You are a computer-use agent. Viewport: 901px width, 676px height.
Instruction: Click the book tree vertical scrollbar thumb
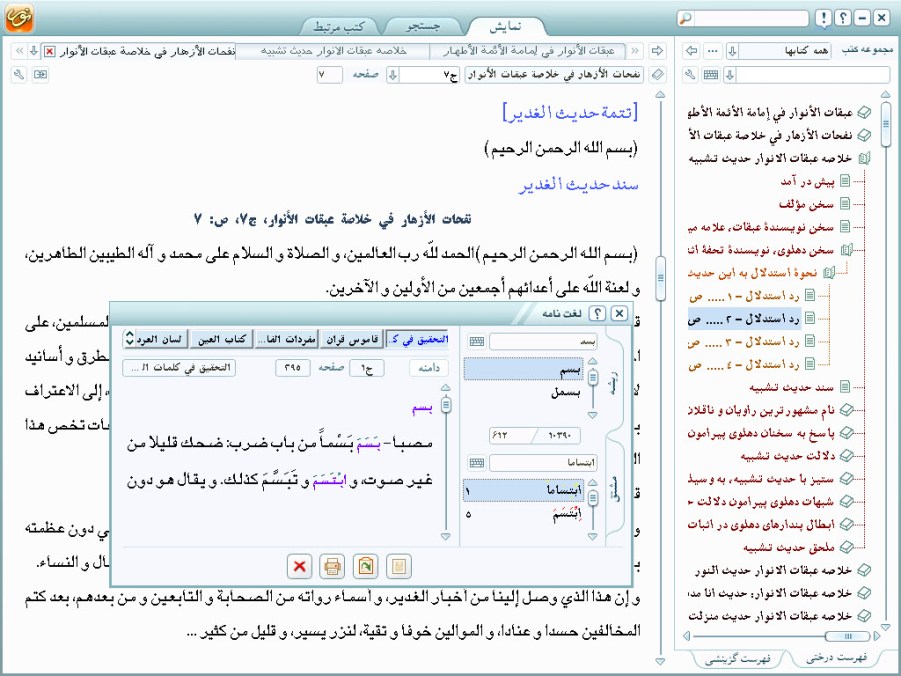point(885,124)
